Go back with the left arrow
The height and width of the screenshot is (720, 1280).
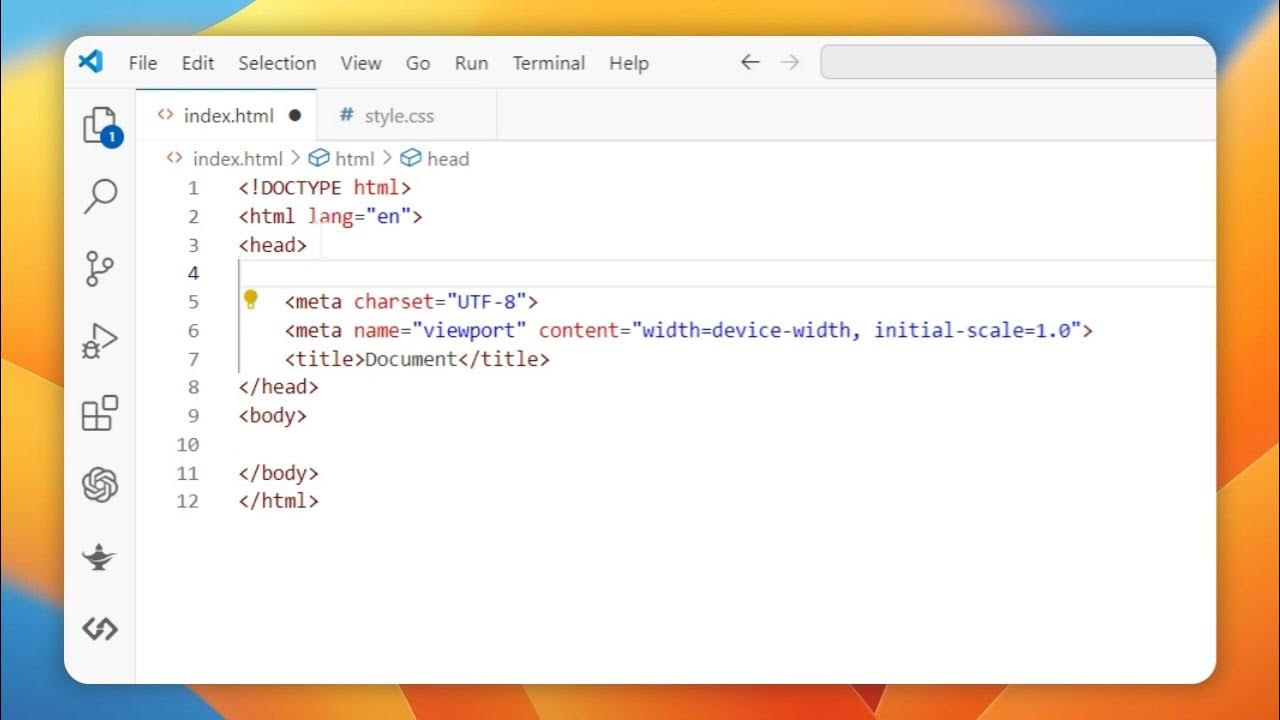pos(750,62)
